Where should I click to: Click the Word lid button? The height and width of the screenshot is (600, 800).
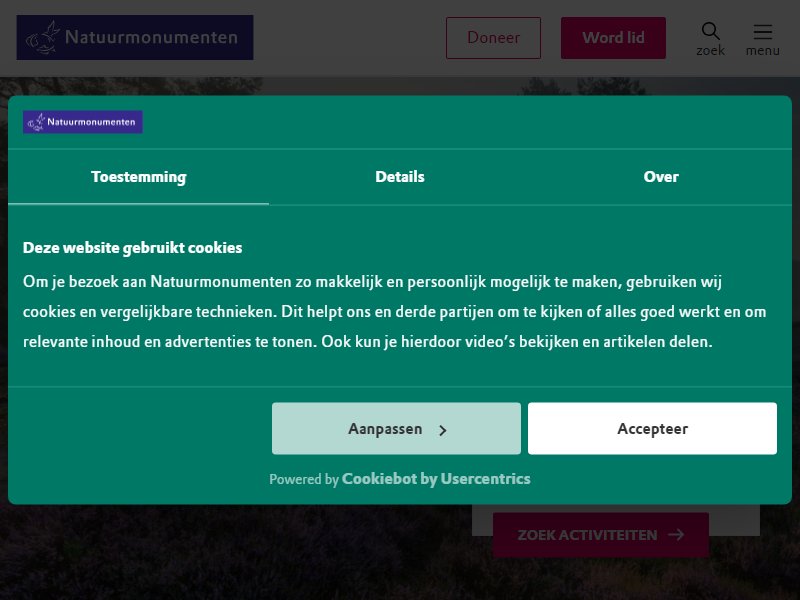[x=613, y=38]
